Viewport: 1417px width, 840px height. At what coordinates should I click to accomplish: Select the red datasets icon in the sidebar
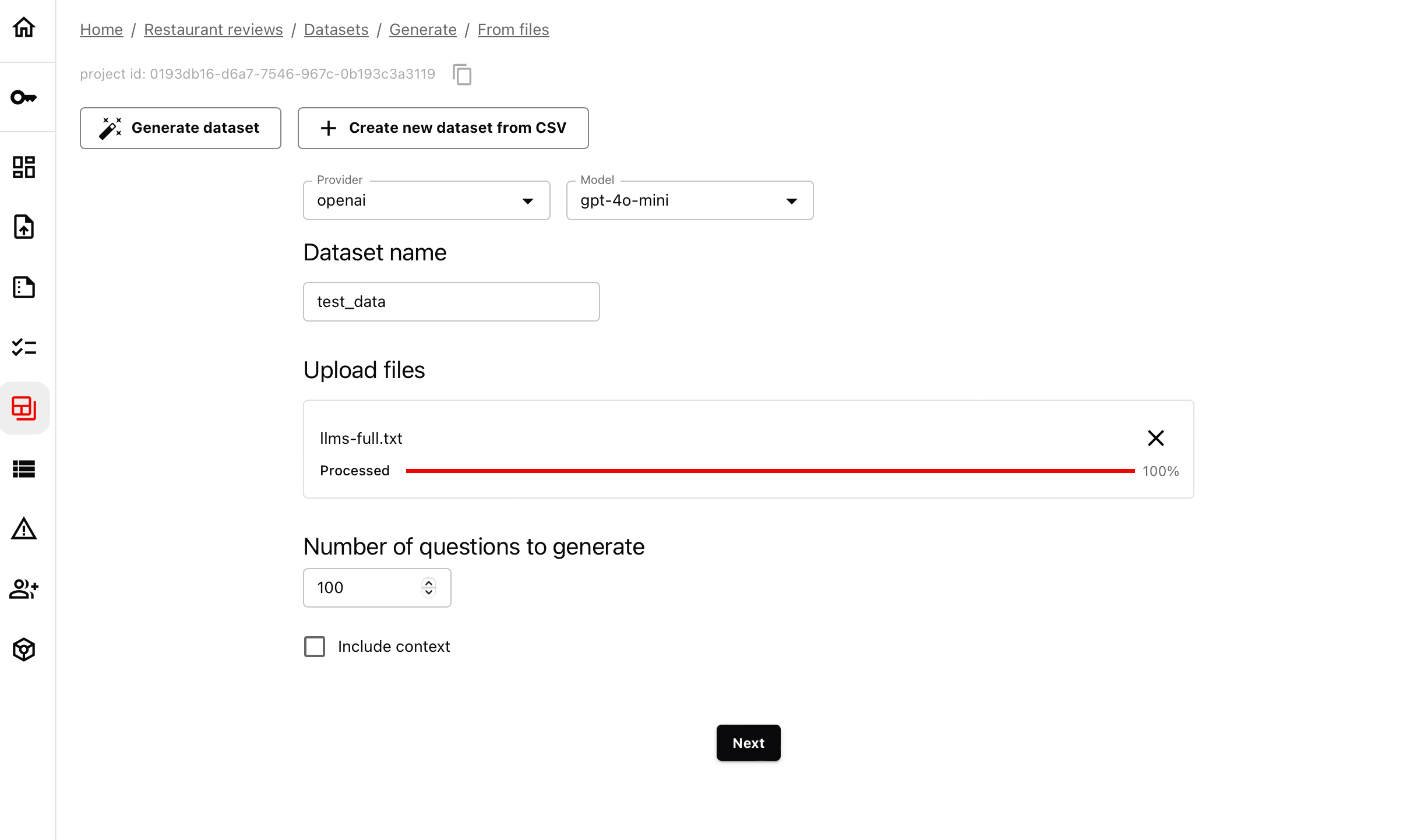click(24, 408)
